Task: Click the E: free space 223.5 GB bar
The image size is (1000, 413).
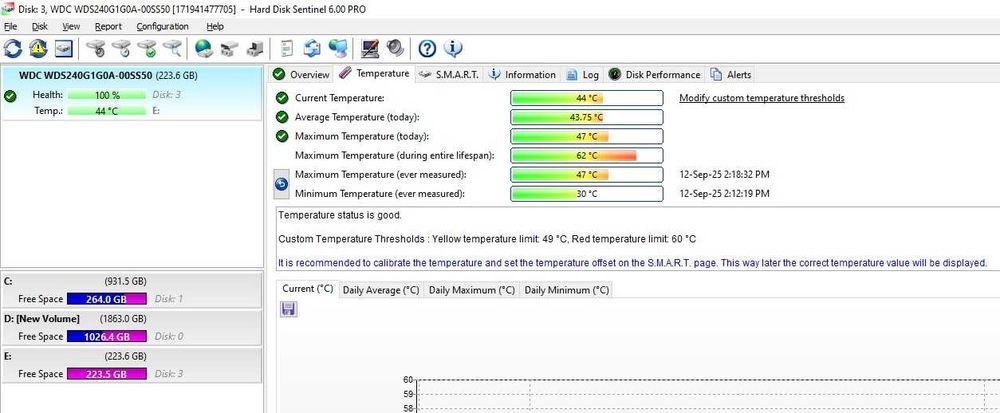Action: 107,374
